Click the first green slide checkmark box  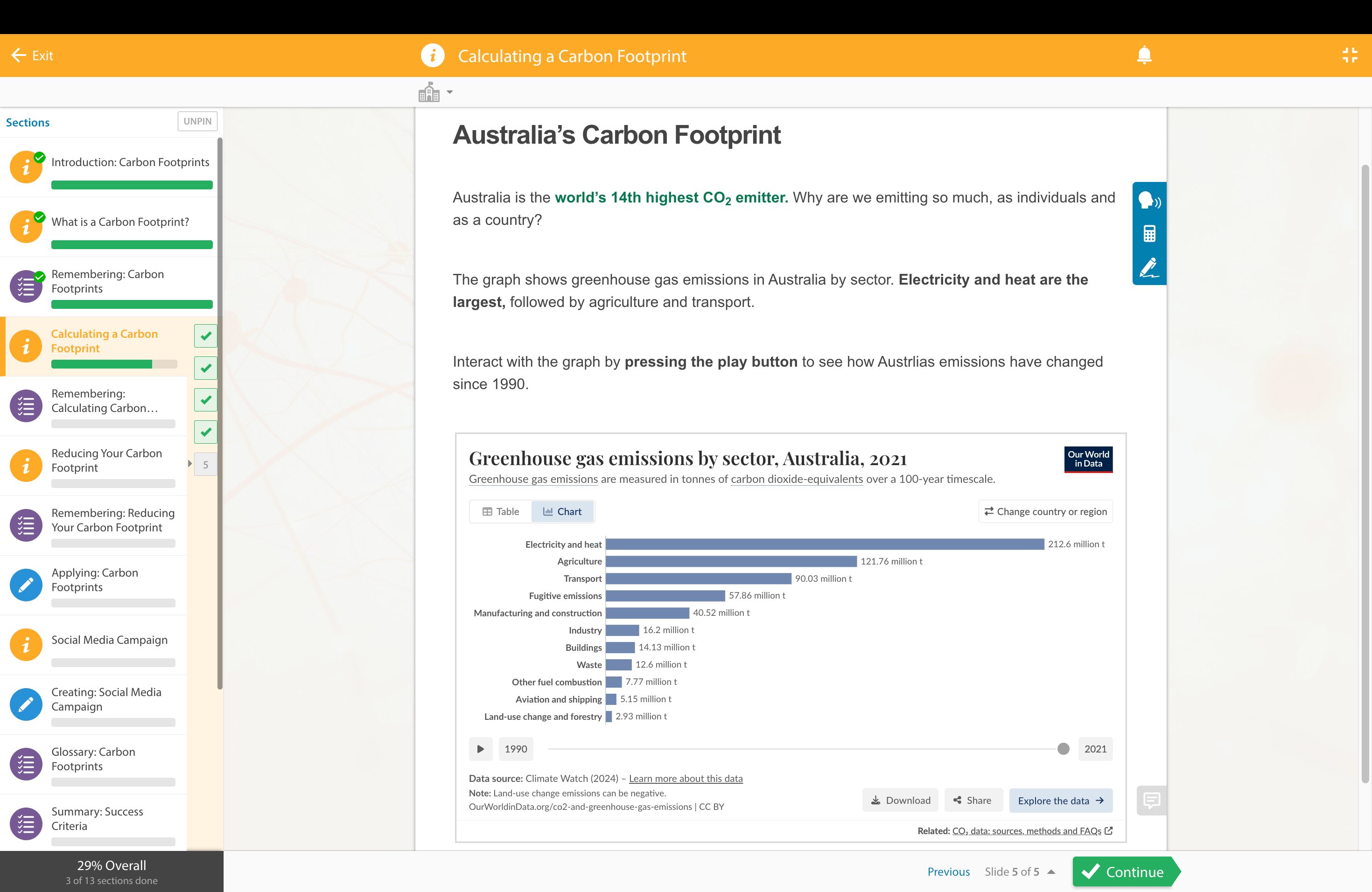pyautogui.click(x=205, y=336)
